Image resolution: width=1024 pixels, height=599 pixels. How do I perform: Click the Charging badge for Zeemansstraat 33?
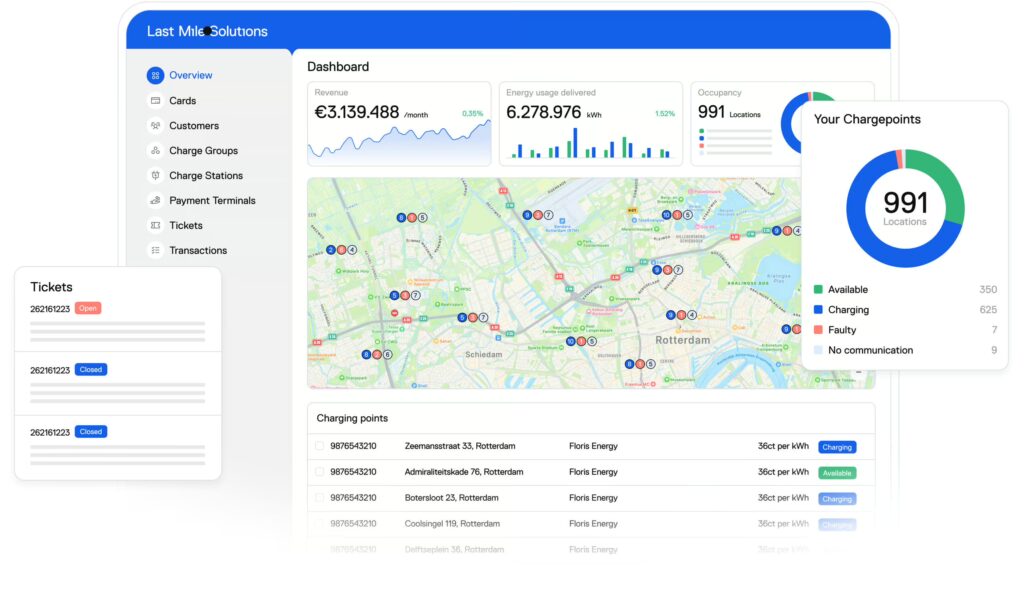pos(837,447)
